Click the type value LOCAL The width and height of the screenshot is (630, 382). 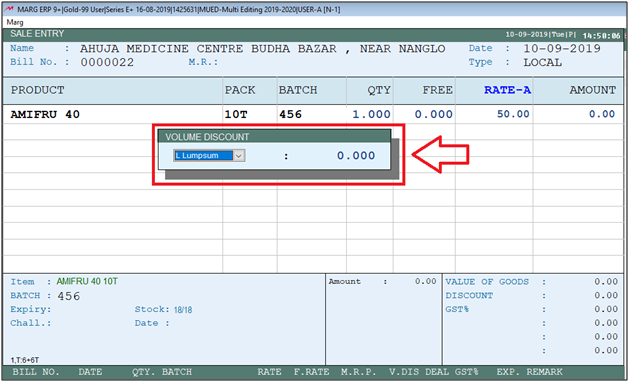[x=542, y=62]
